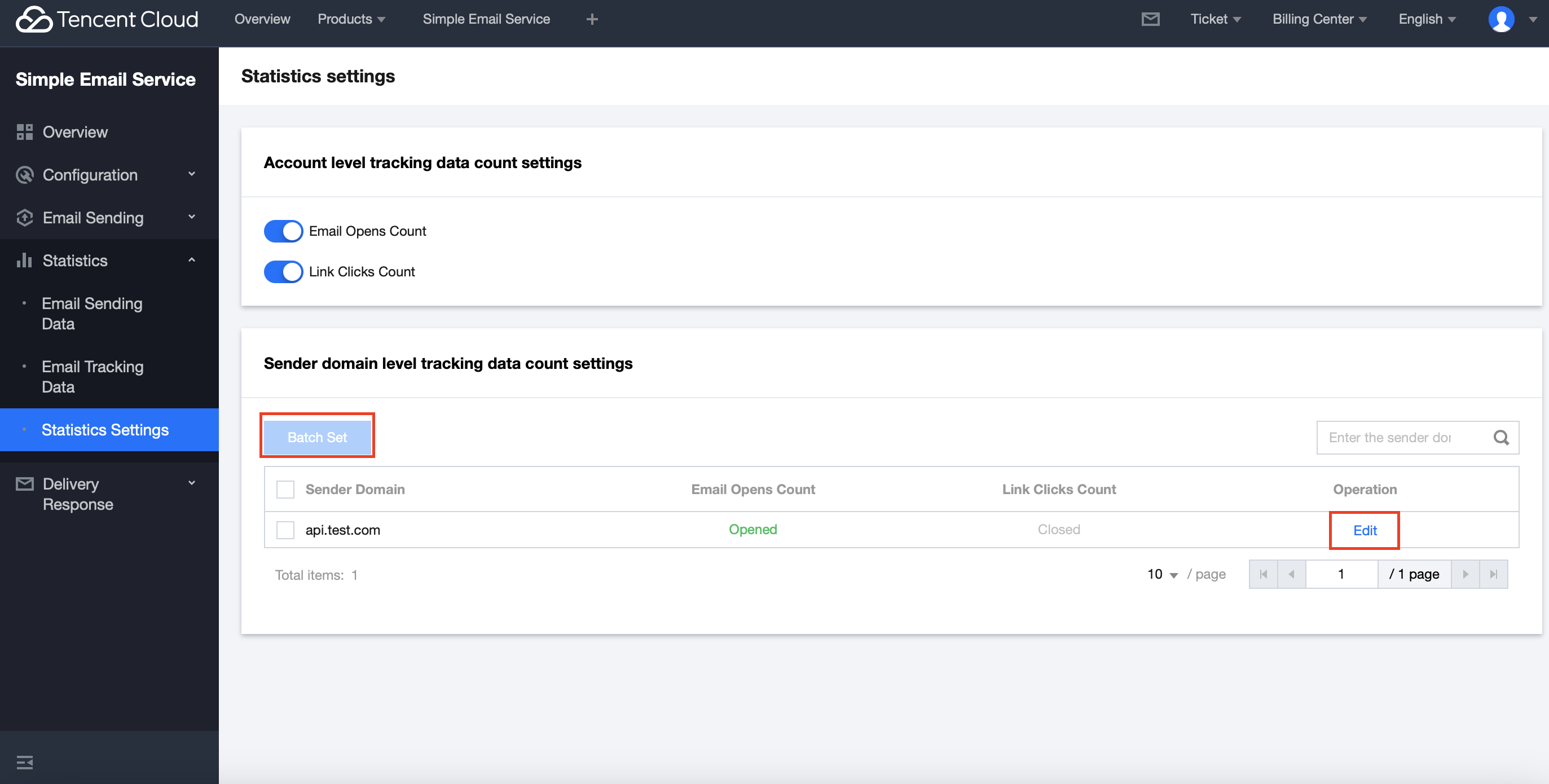Open the items per page dropdown
The height and width of the screenshot is (784, 1549).
coord(1162,574)
